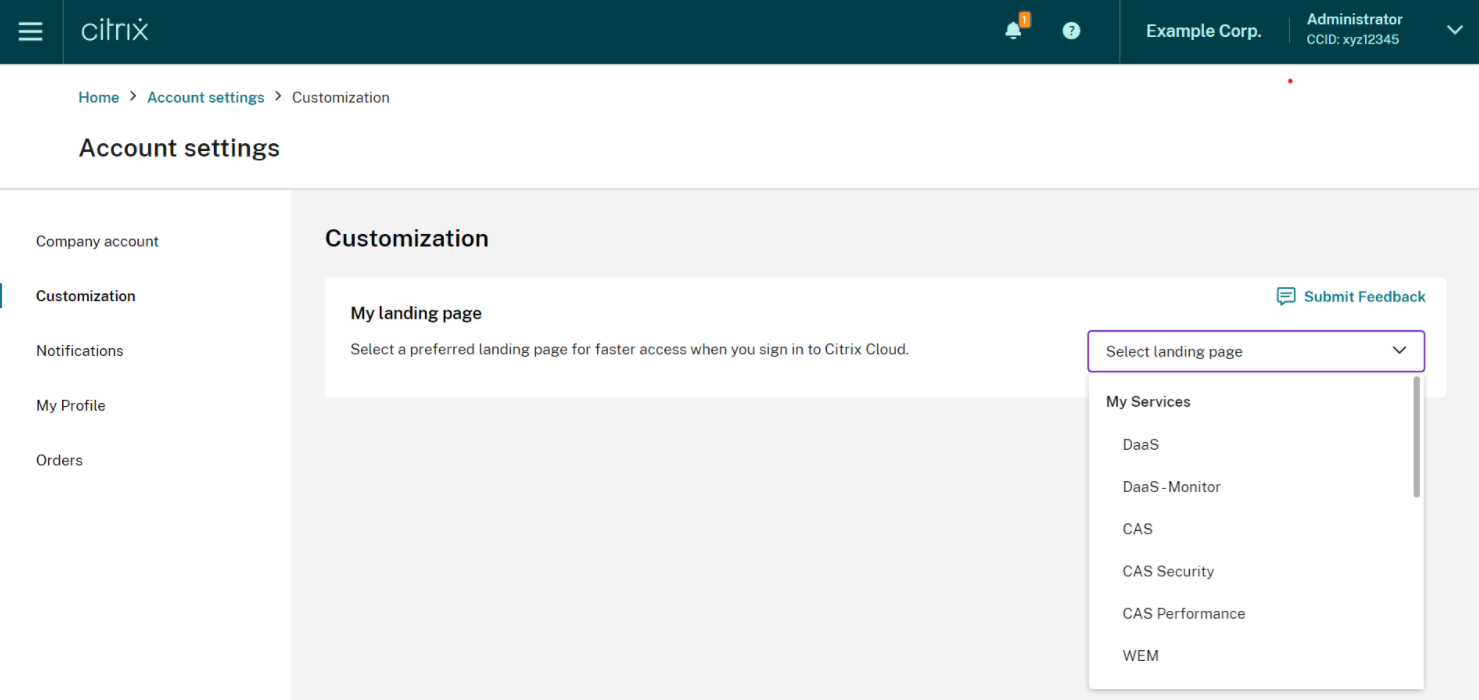Open Company account settings tab
Viewport: 1479px width, 700px height.
pos(97,241)
